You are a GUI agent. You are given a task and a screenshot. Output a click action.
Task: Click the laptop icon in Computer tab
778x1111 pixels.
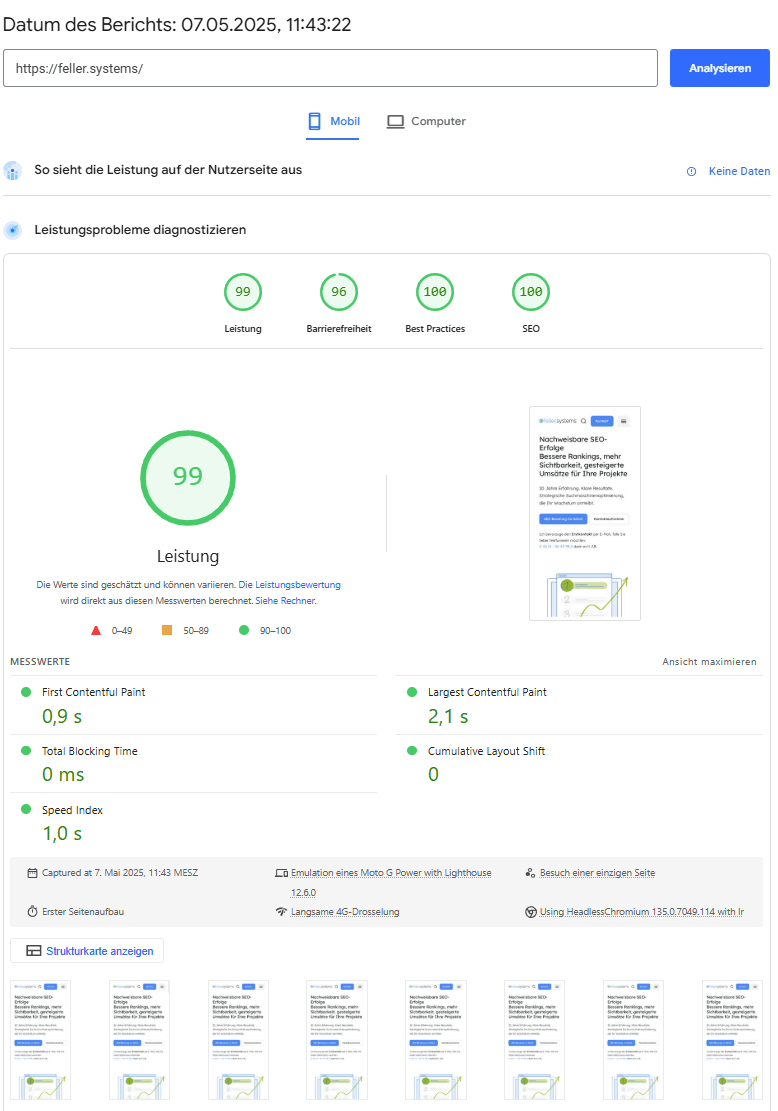coord(395,121)
